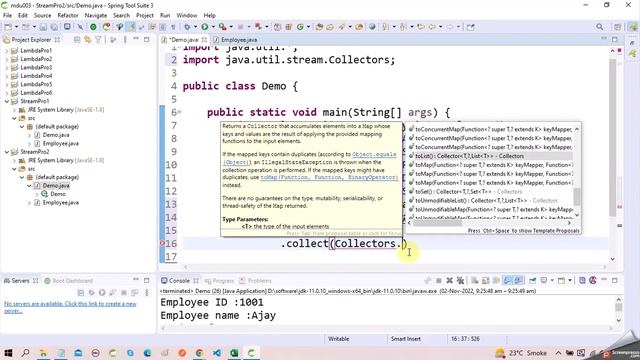Click the Open Perspective icon at top right
640x360 pixels.
pyautogui.click(x=618, y=27)
